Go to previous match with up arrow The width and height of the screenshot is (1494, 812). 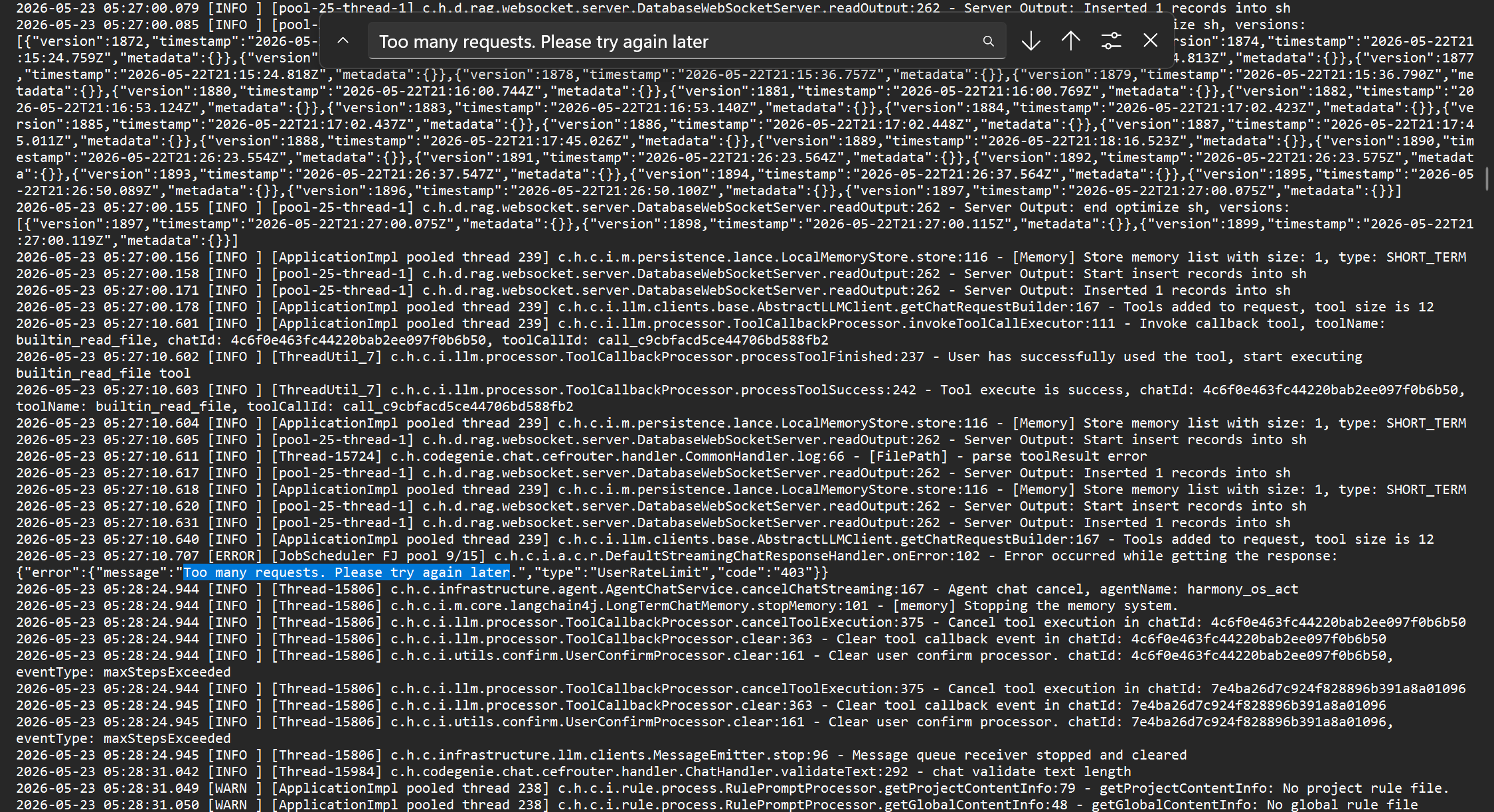[1070, 41]
